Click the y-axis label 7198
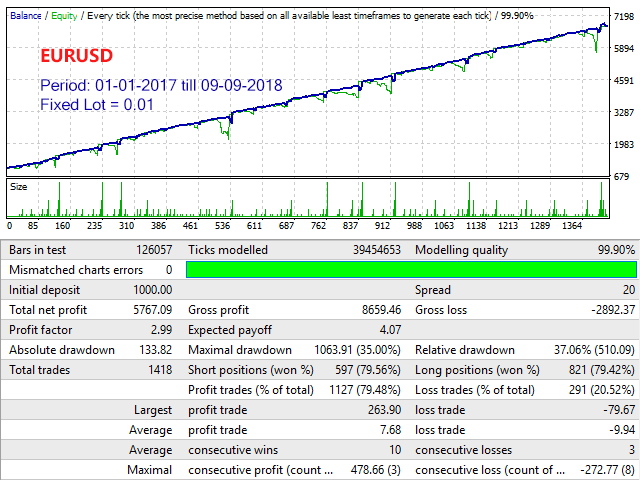 (x=624, y=17)
